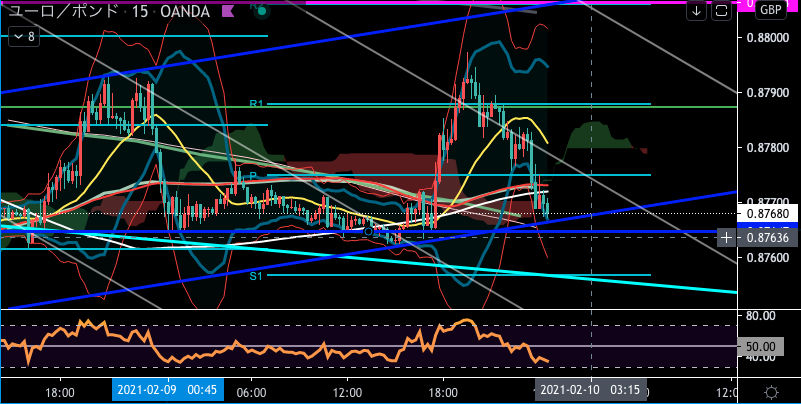
Task: Click the 0.88000 price scale label
Action: coord(765,38)
